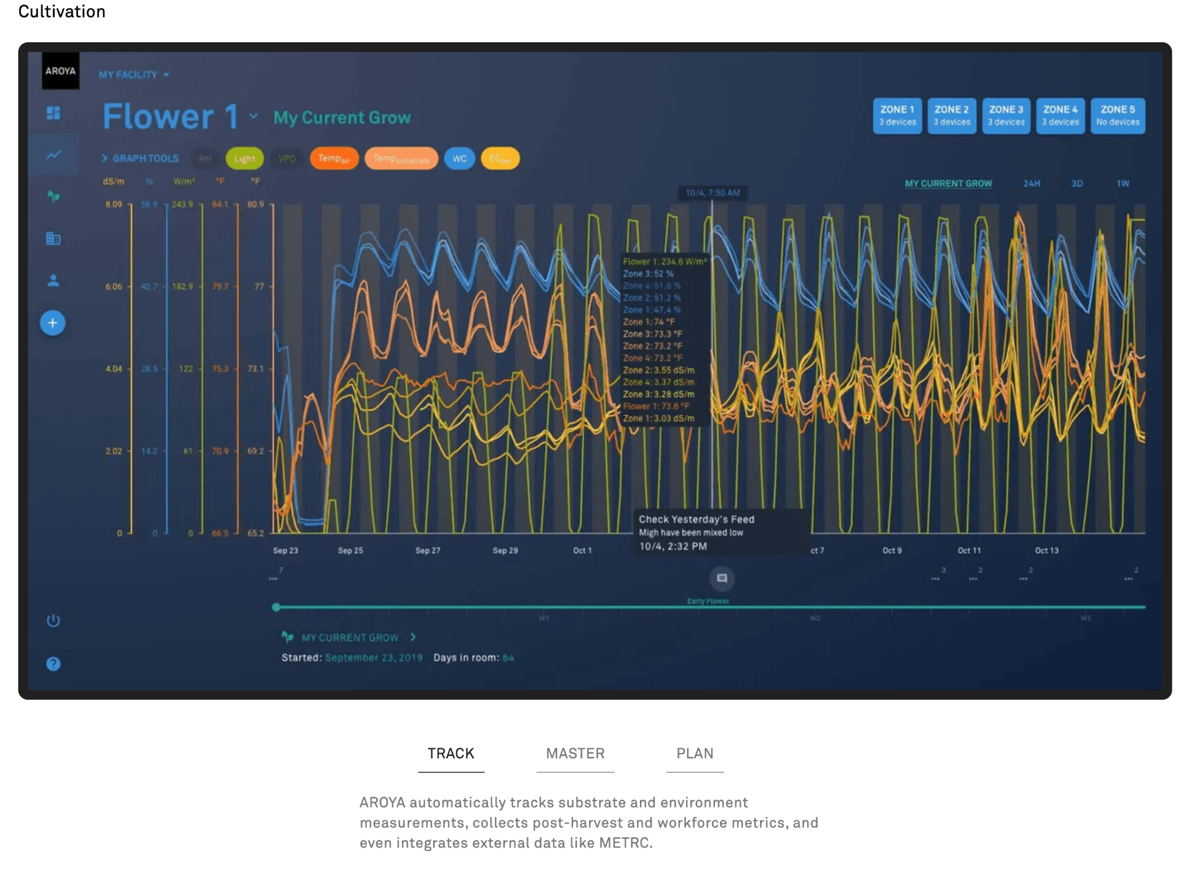Open the plant grow icon in sidebar

53,196
